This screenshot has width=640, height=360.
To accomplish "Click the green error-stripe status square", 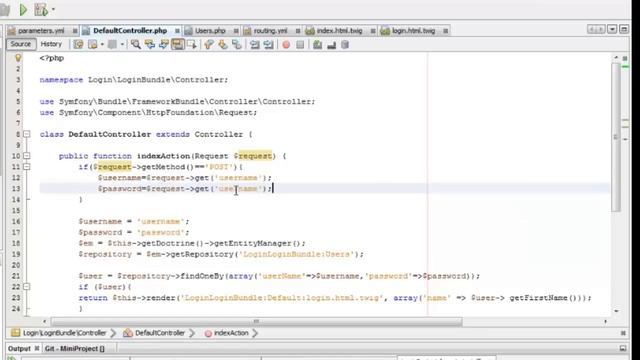I will (625, 58).
